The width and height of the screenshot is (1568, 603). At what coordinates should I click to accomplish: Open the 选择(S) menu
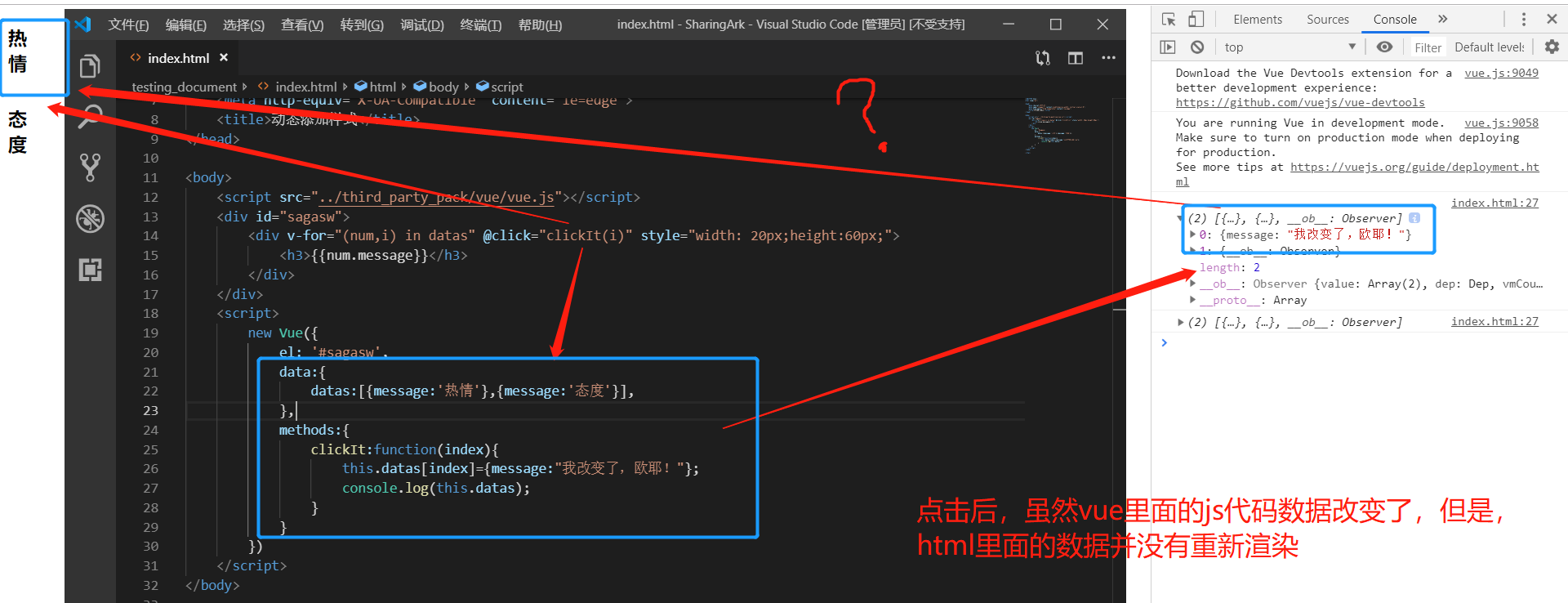coord(243,25)
